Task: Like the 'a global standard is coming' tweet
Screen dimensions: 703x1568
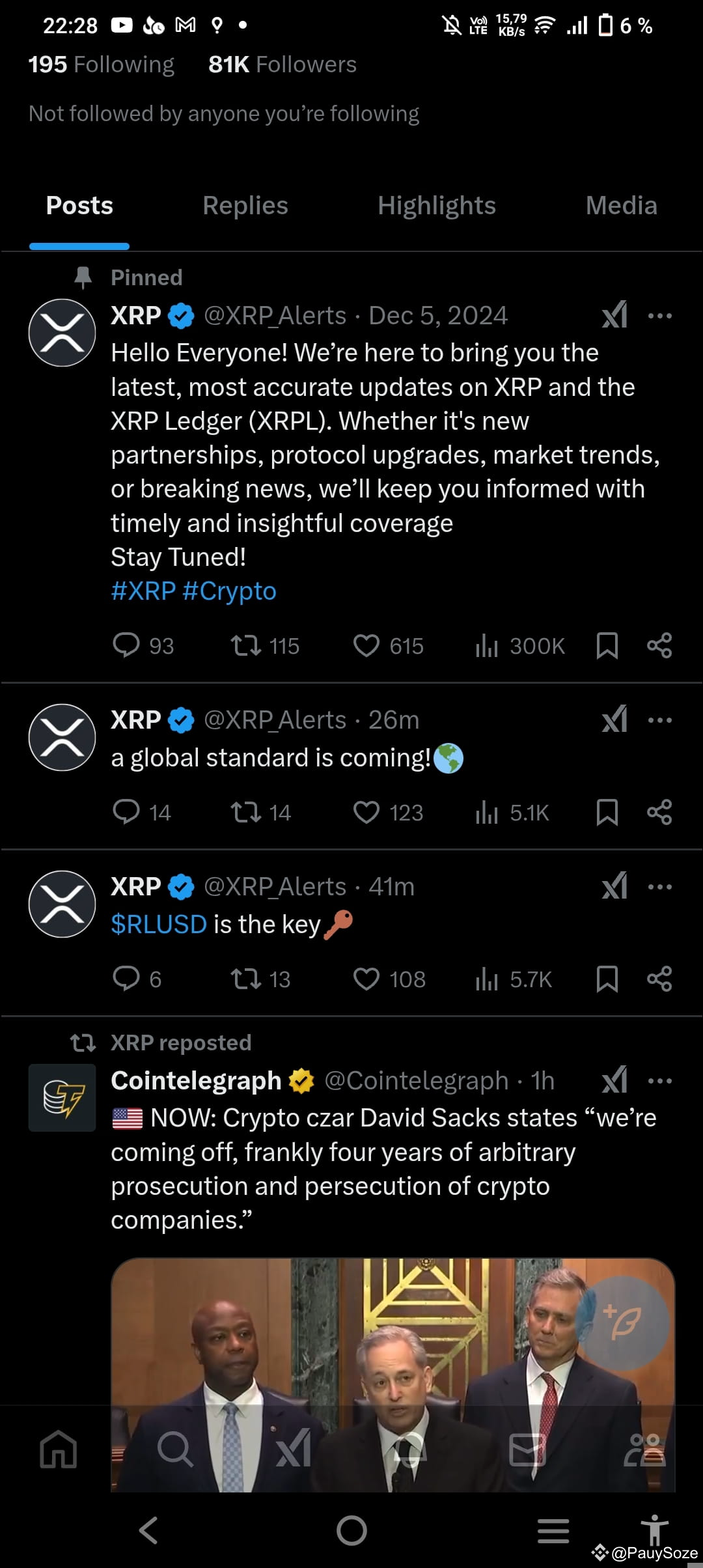Action: (x=367, y=812)
